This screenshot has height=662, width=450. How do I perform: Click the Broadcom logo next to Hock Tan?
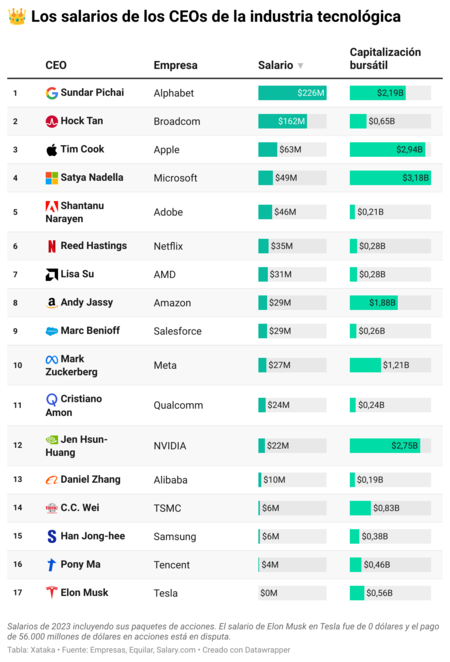click(52, 121)
